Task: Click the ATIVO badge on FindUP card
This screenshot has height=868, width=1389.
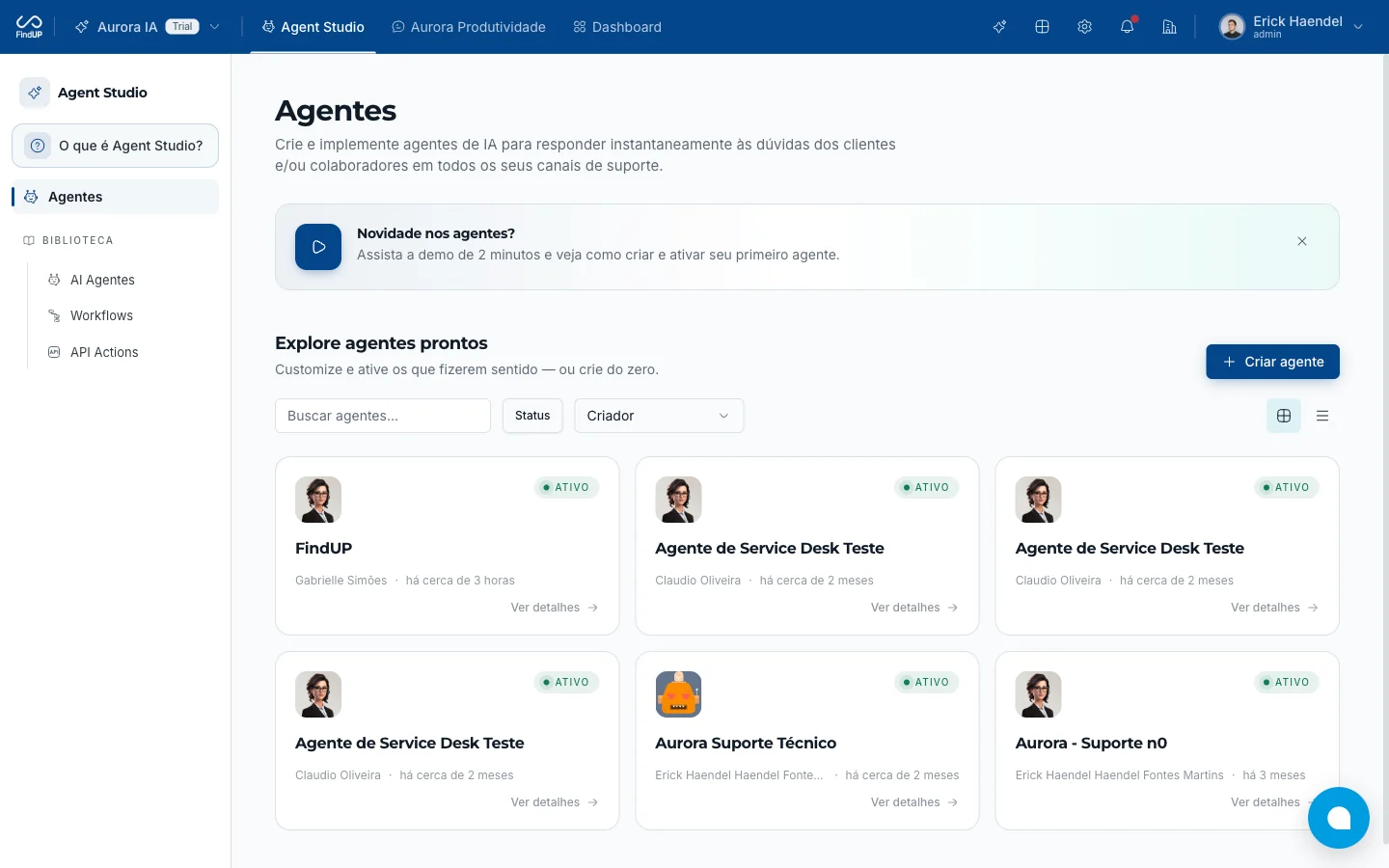Action: (x=566, y=487)
